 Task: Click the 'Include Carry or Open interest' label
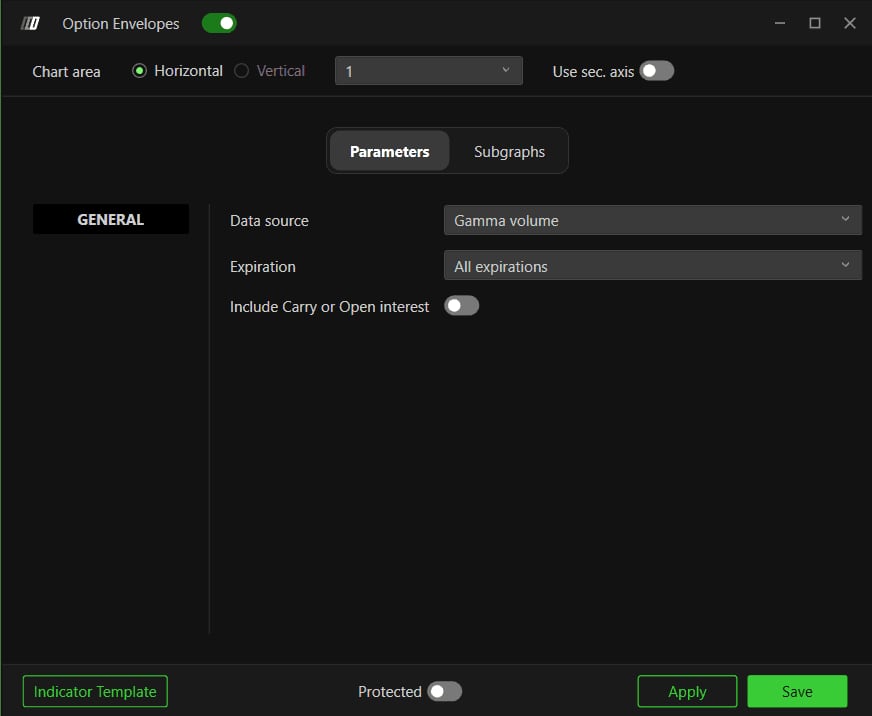point(329,307)
